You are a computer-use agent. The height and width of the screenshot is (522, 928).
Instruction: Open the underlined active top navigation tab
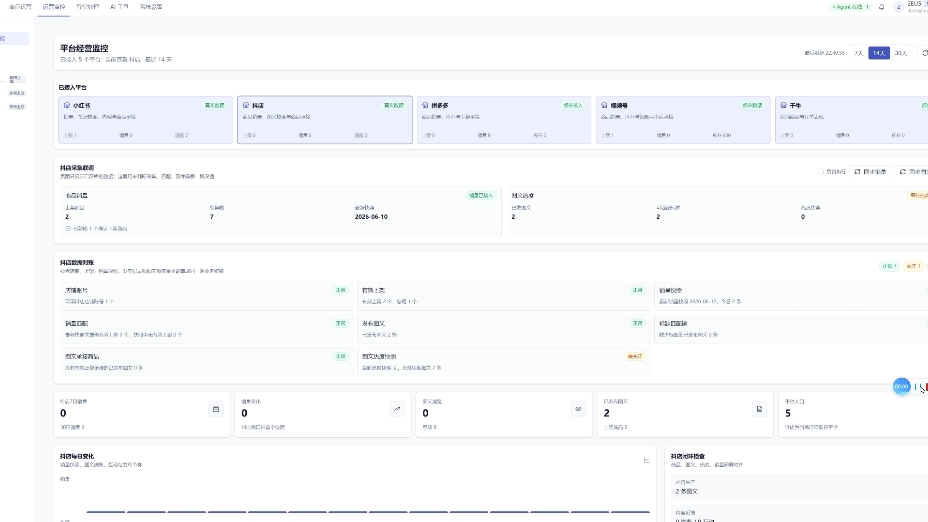pyautogui.click(x=54, y=7)
